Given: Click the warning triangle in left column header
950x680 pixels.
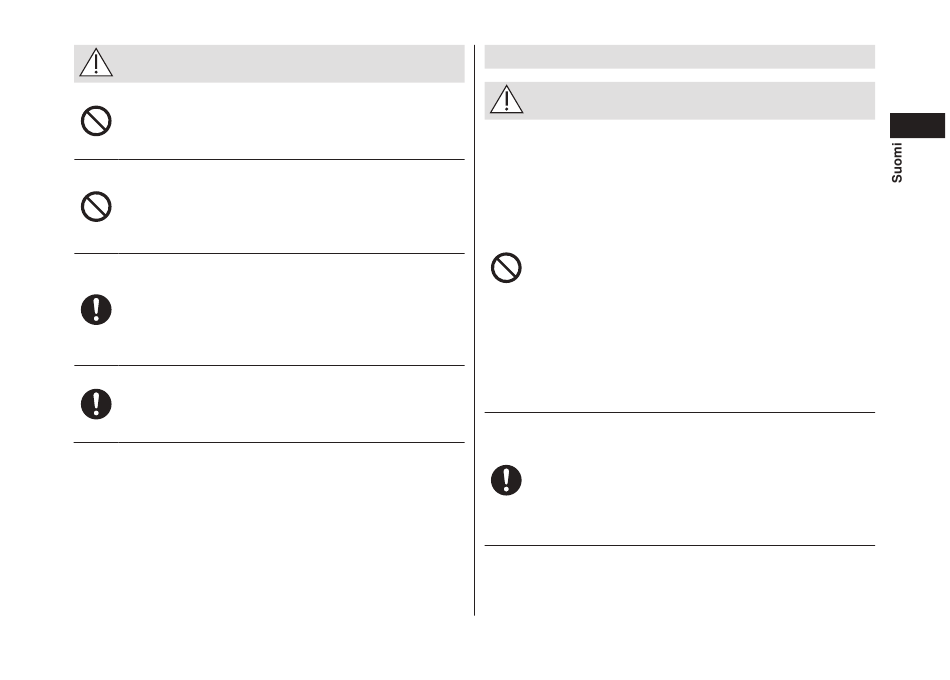Looking at the screenshot, I should (96, 62).
